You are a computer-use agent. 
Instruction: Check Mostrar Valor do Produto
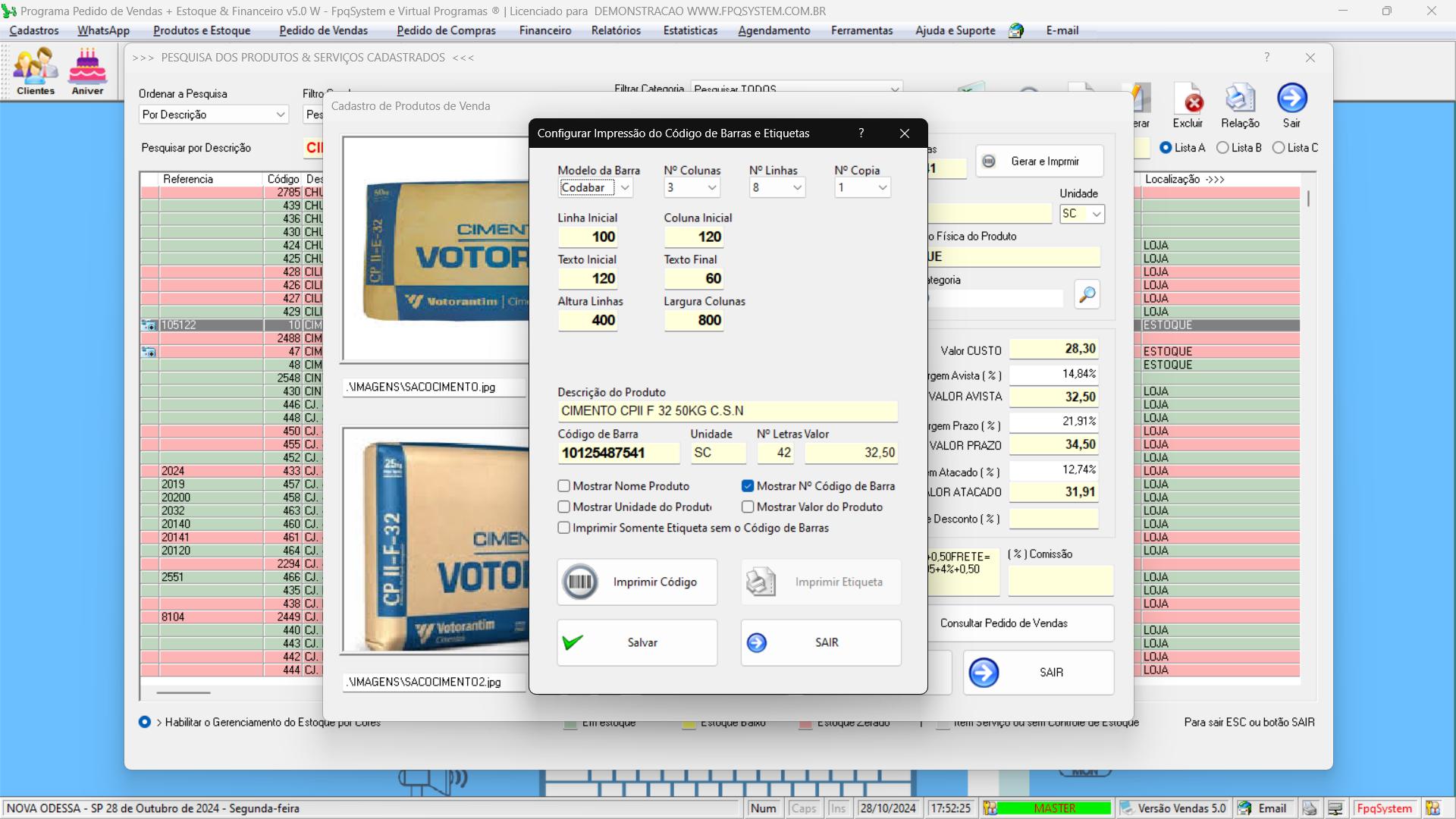[748, 507]
